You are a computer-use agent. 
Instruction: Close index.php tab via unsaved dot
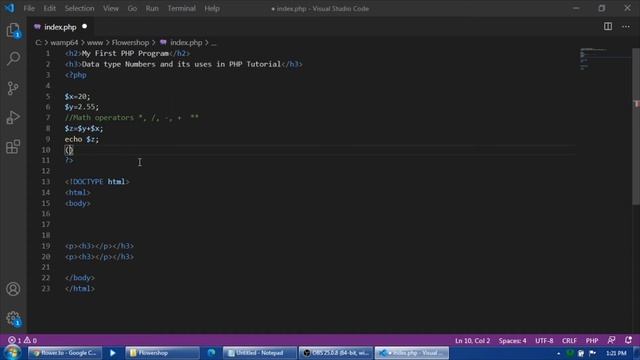coord(84,27)
